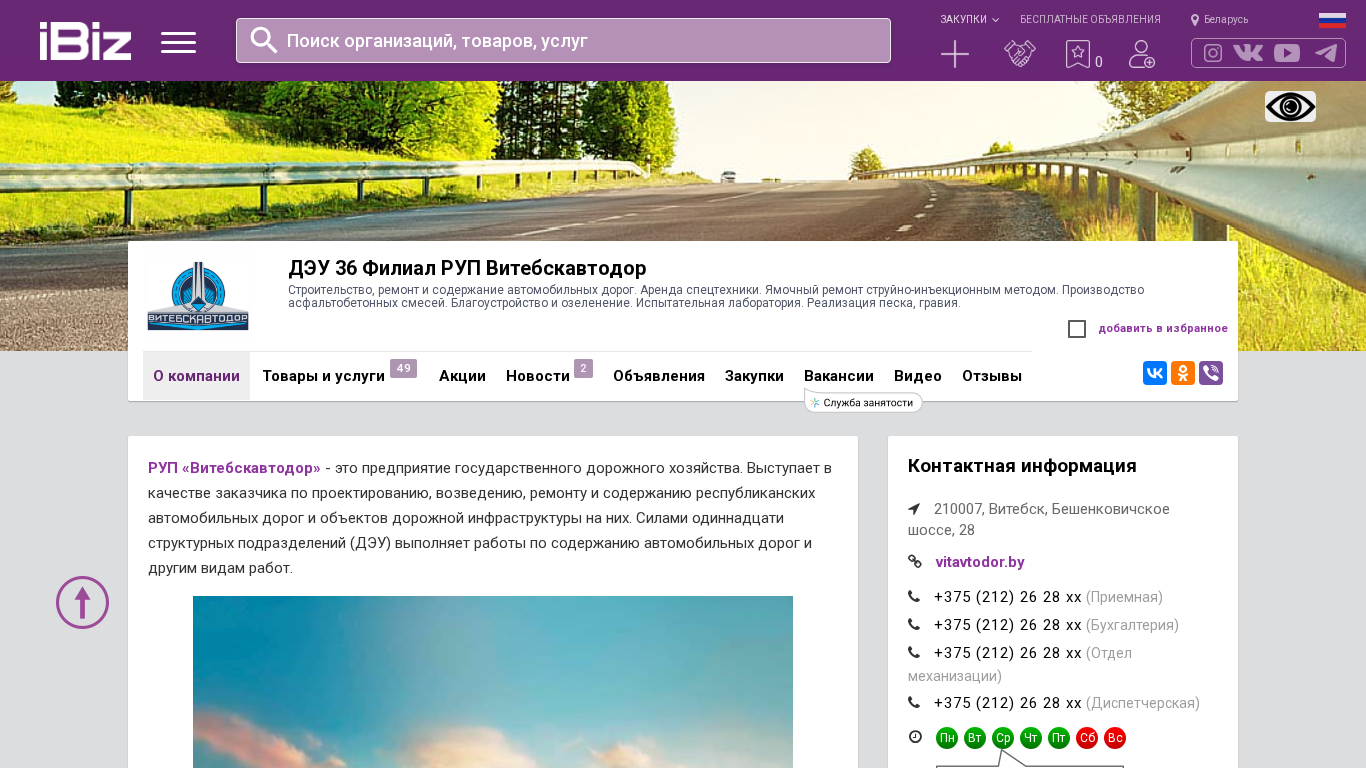Open Бесплатные объявления link
The height and width of the screenshot is (768, 1366).
click(x=1090, y=19)
